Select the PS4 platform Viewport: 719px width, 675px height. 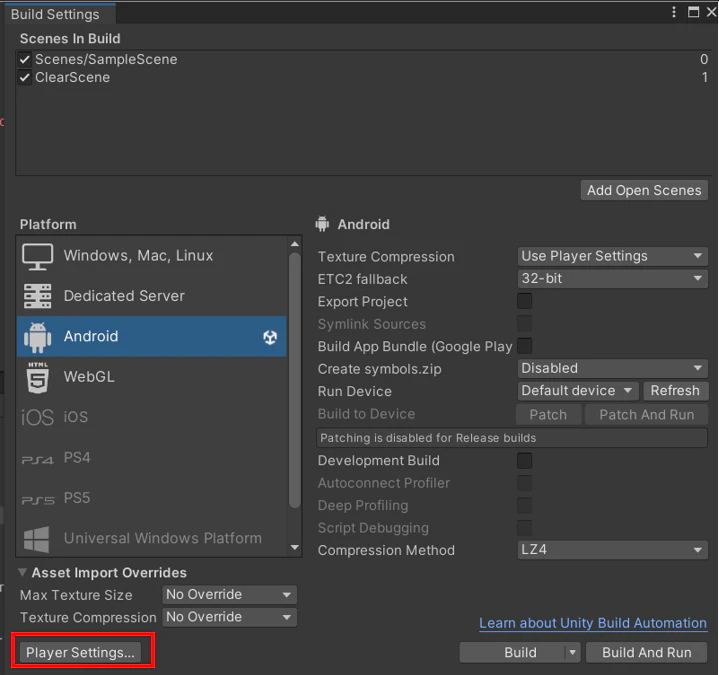(x=151, y=458)
